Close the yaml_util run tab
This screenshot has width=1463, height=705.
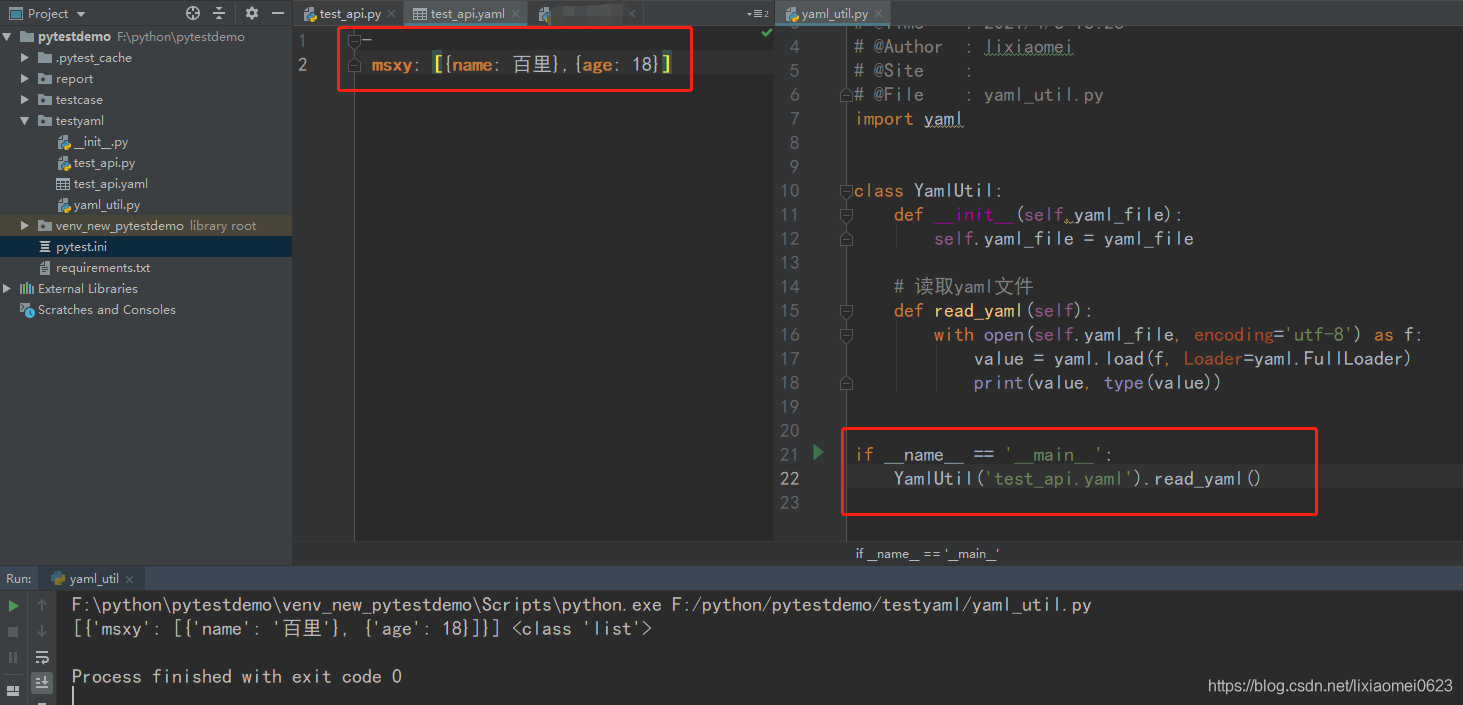[x=130, y=578]
